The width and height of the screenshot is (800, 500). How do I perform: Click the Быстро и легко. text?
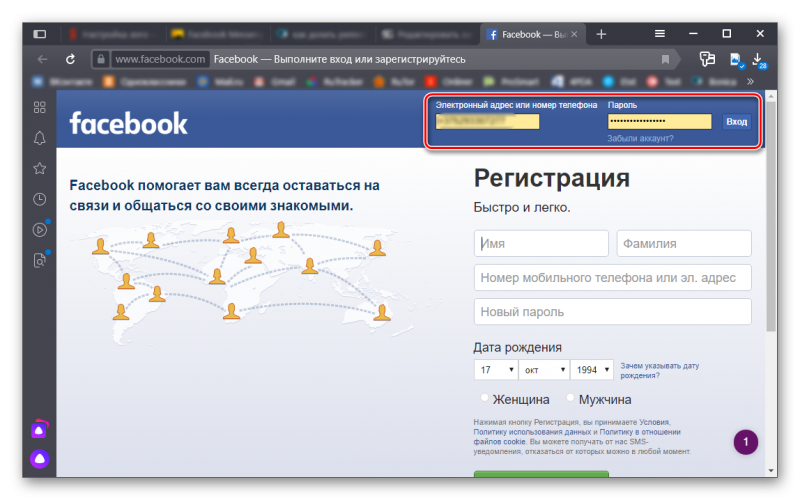click(522, 208)
